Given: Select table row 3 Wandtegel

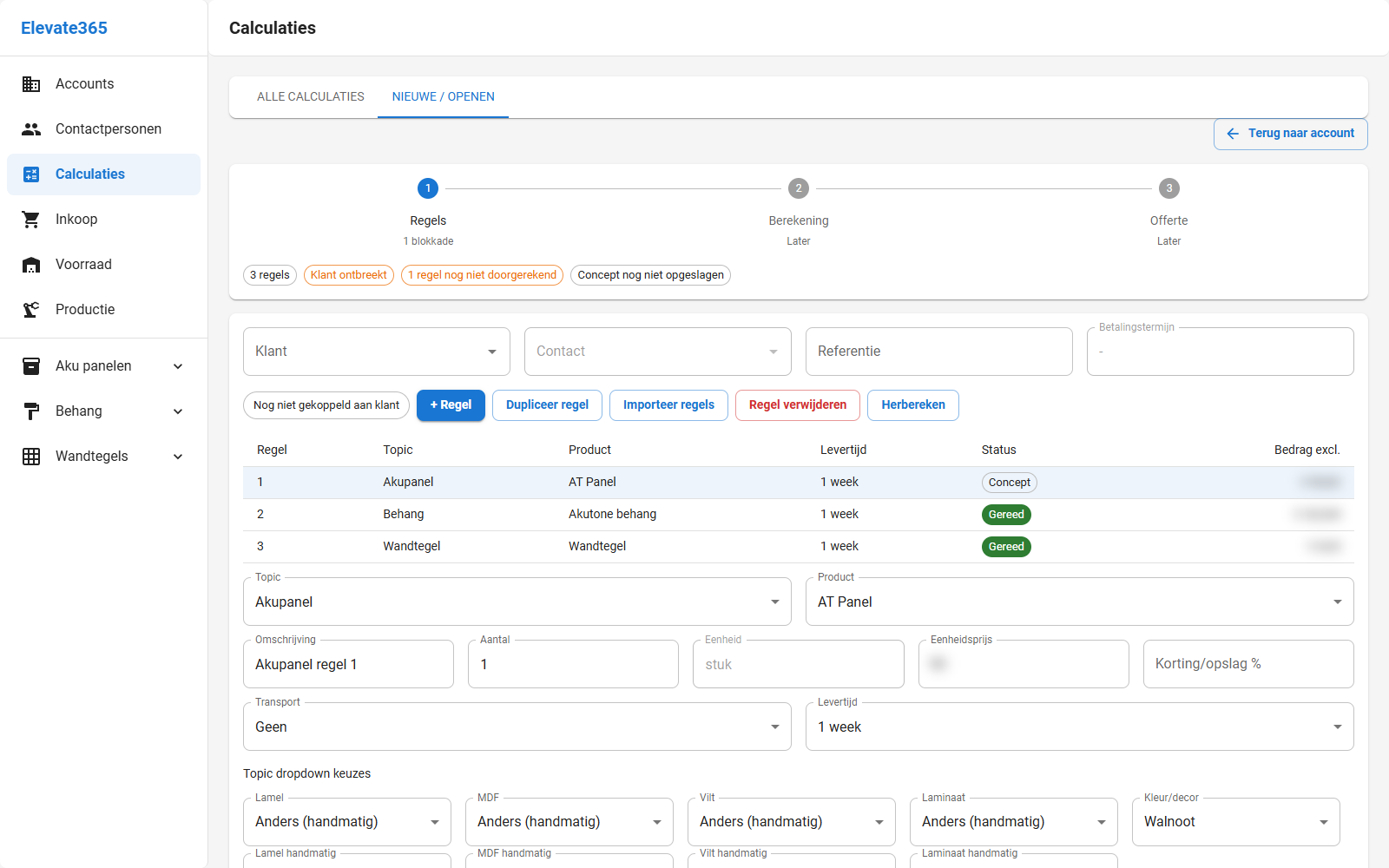Looking at the screenshot, I should click(799, 547).
